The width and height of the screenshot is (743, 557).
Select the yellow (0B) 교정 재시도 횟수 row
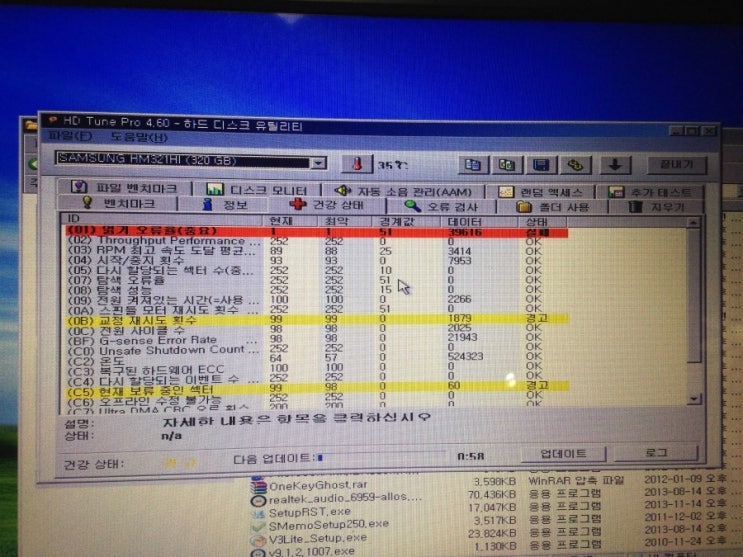point(316,320)
